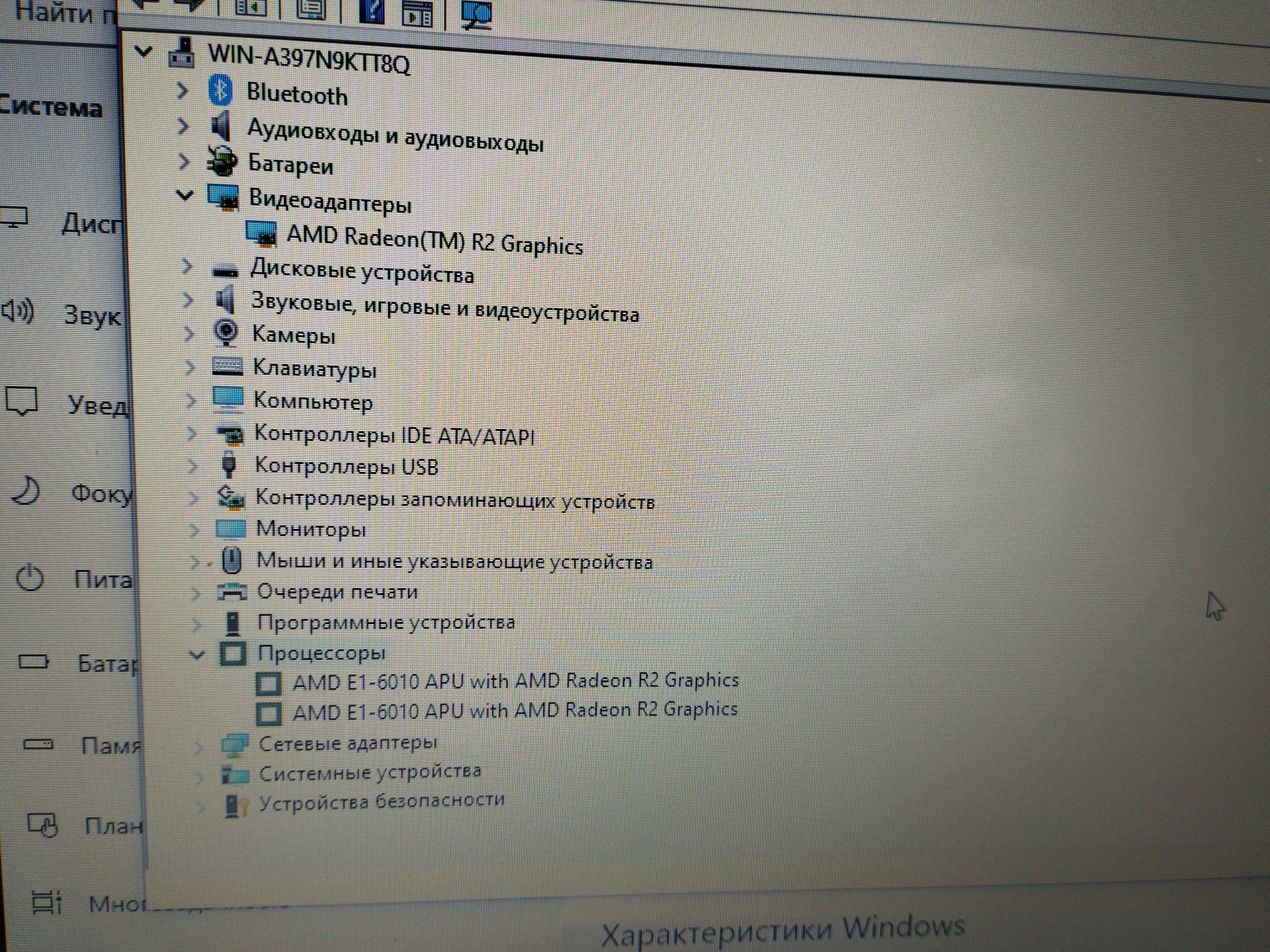Select the Программные устройства icon

(233, 622)
